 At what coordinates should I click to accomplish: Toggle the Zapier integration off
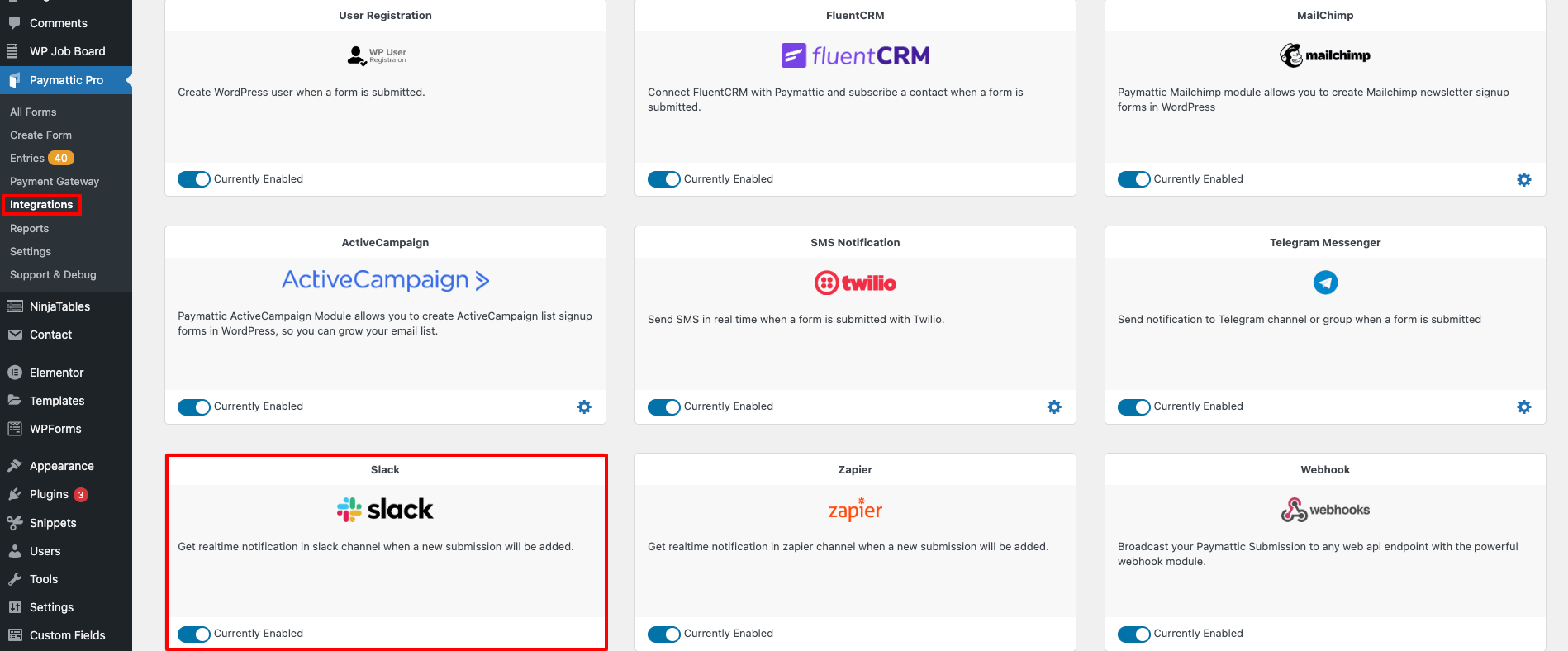coord(664,634)
